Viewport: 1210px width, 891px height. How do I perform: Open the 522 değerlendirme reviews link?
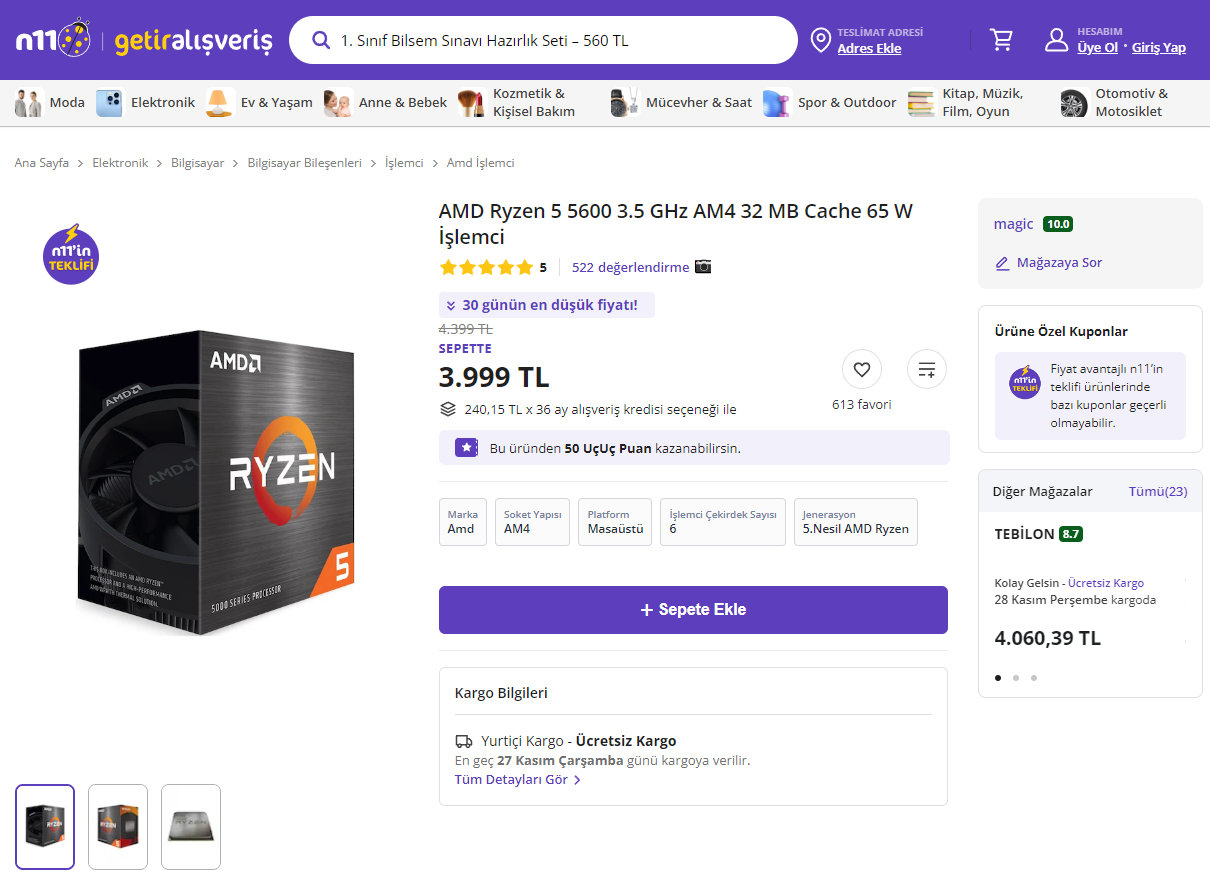point(630,267)
